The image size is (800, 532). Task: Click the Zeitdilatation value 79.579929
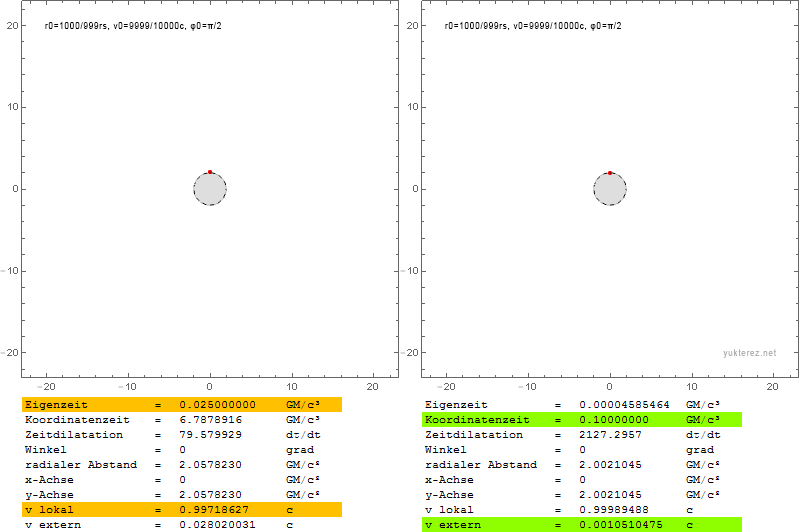(x=210, y=435)
